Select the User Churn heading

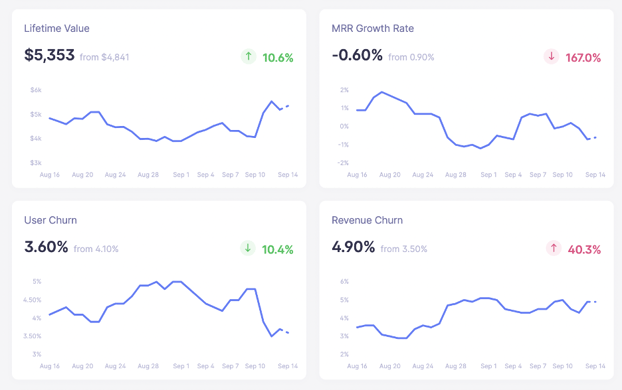pos(50,220)
